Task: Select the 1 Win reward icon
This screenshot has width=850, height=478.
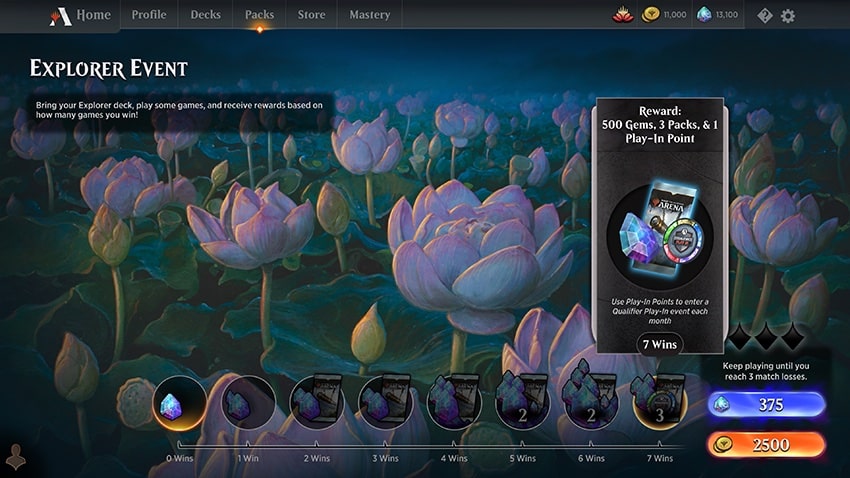Action: pos(248,403)
